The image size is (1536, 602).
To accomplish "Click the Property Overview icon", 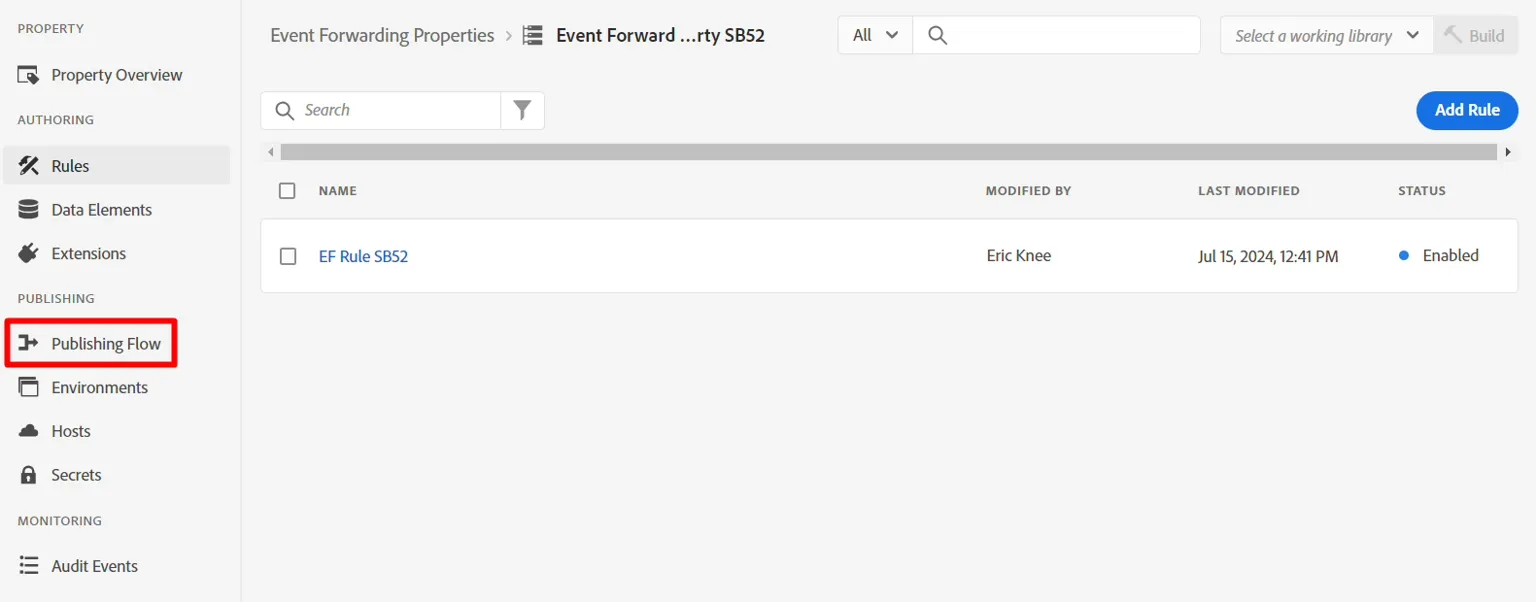I will click(29, 75).
